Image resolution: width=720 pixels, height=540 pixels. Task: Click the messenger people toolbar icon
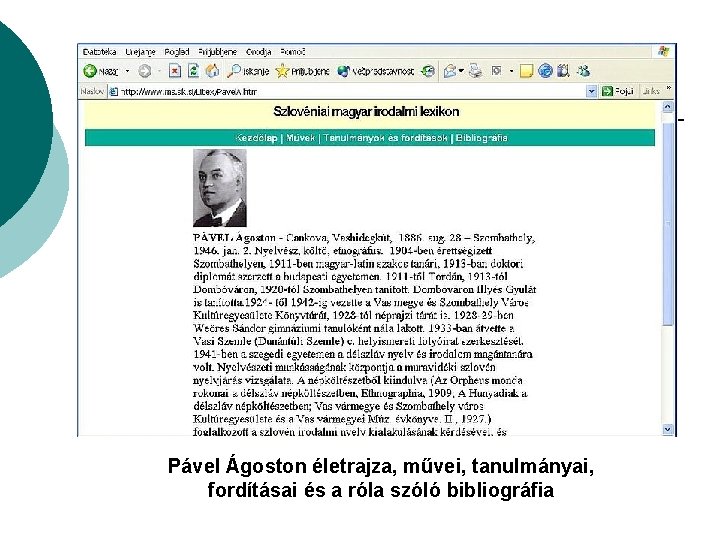click(583, 71)
